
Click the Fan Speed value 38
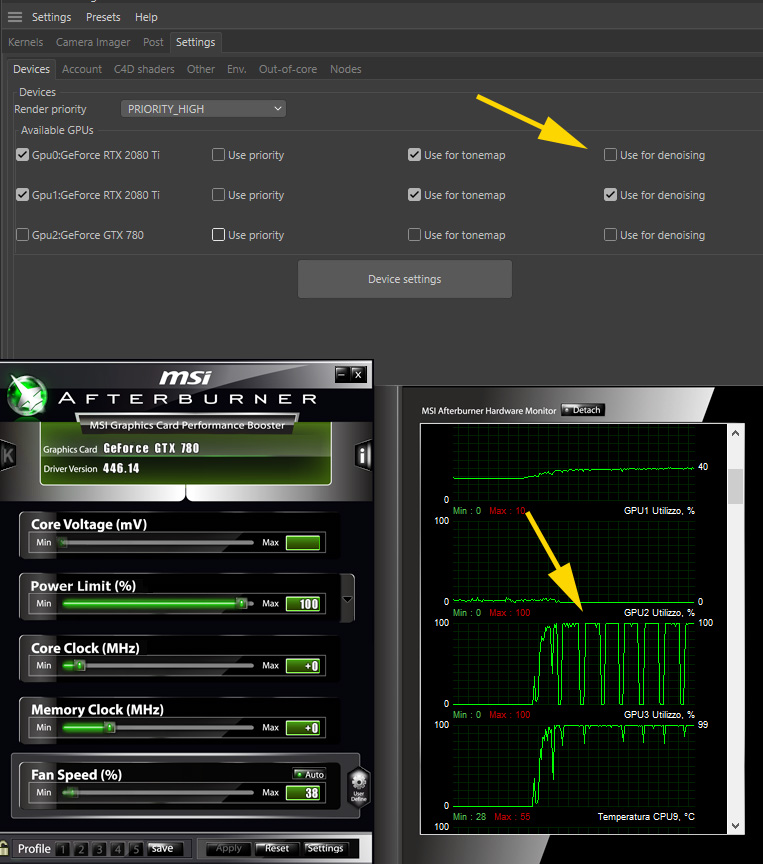tap(303, 793)
